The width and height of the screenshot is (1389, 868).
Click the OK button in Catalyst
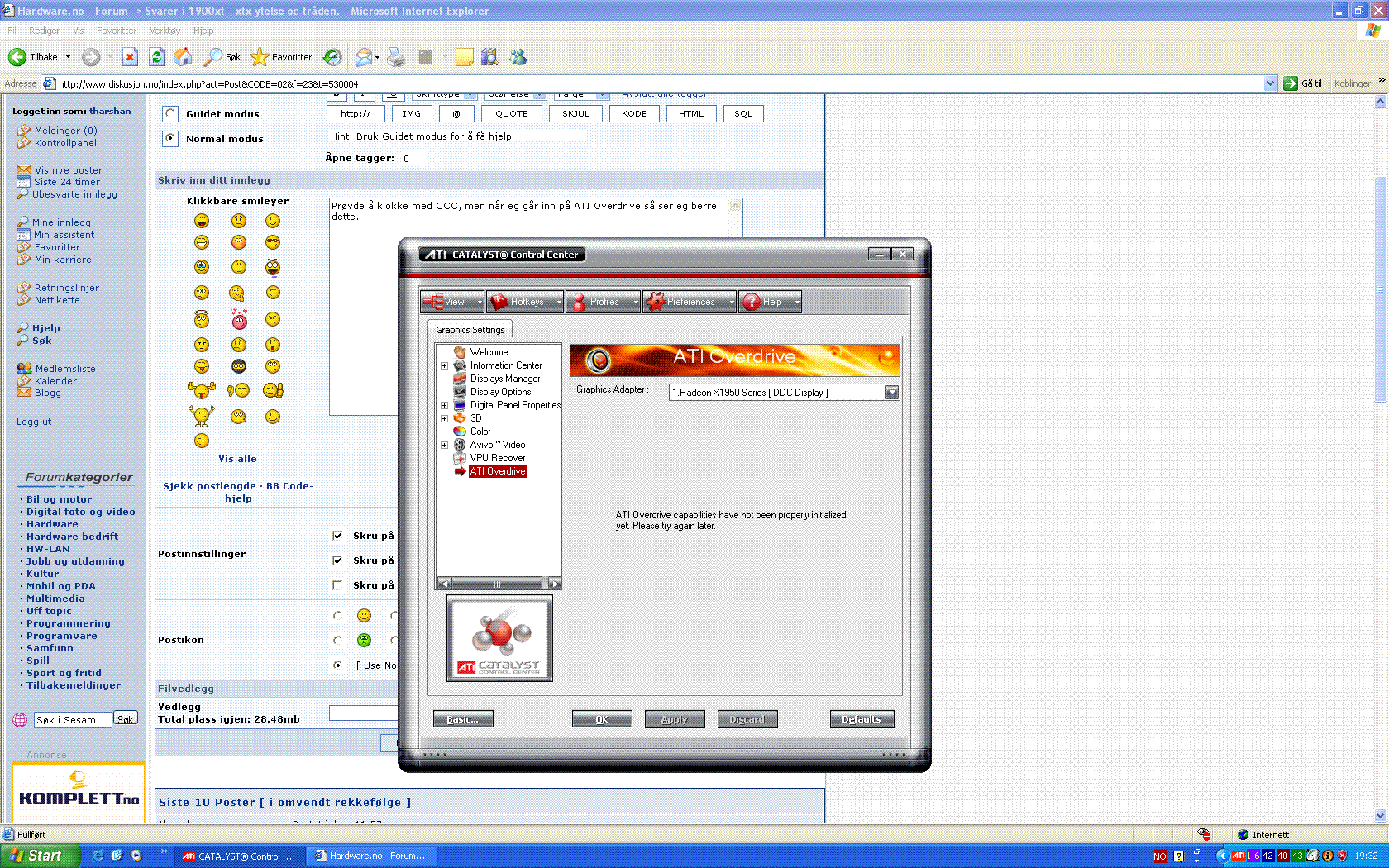602,719
